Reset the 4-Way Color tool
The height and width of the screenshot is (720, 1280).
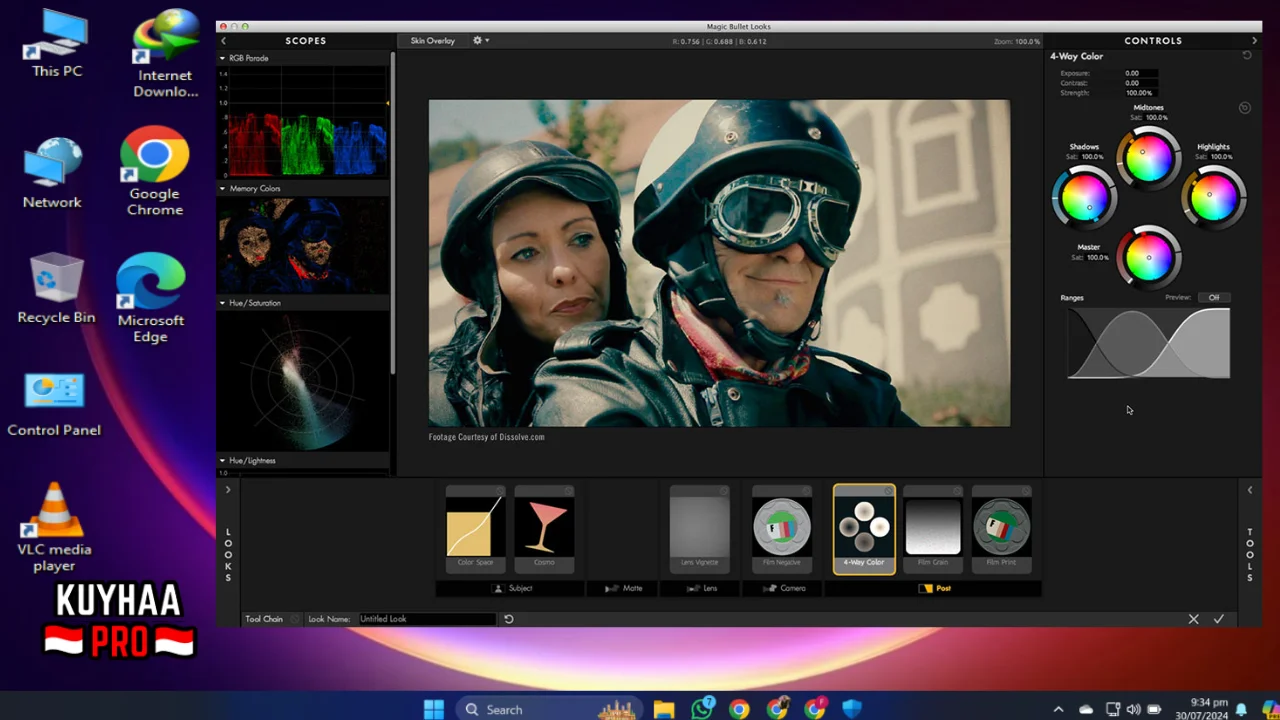click(x=1247, y=56)
